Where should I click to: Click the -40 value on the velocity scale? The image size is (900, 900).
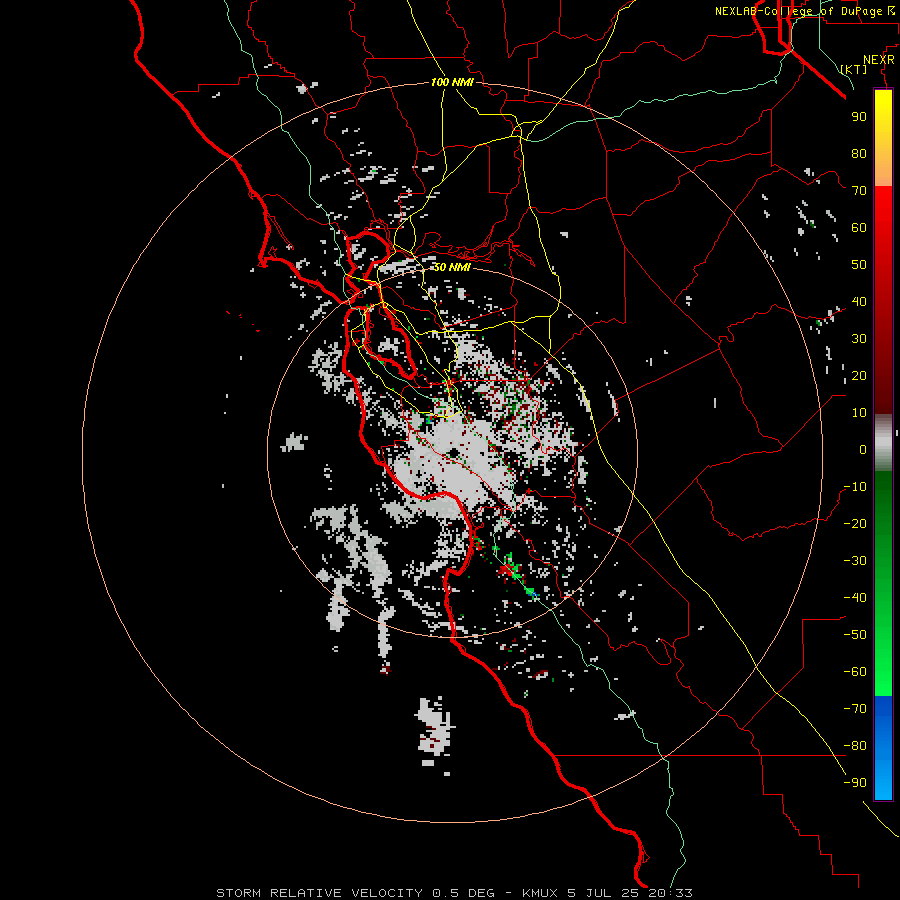855,598
